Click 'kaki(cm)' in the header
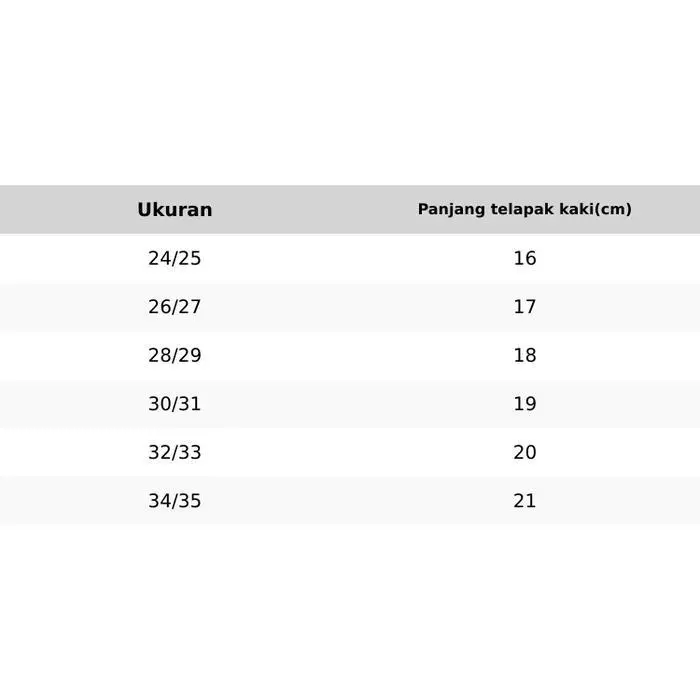This screenshot has width=700, height=700. [596, 210]
